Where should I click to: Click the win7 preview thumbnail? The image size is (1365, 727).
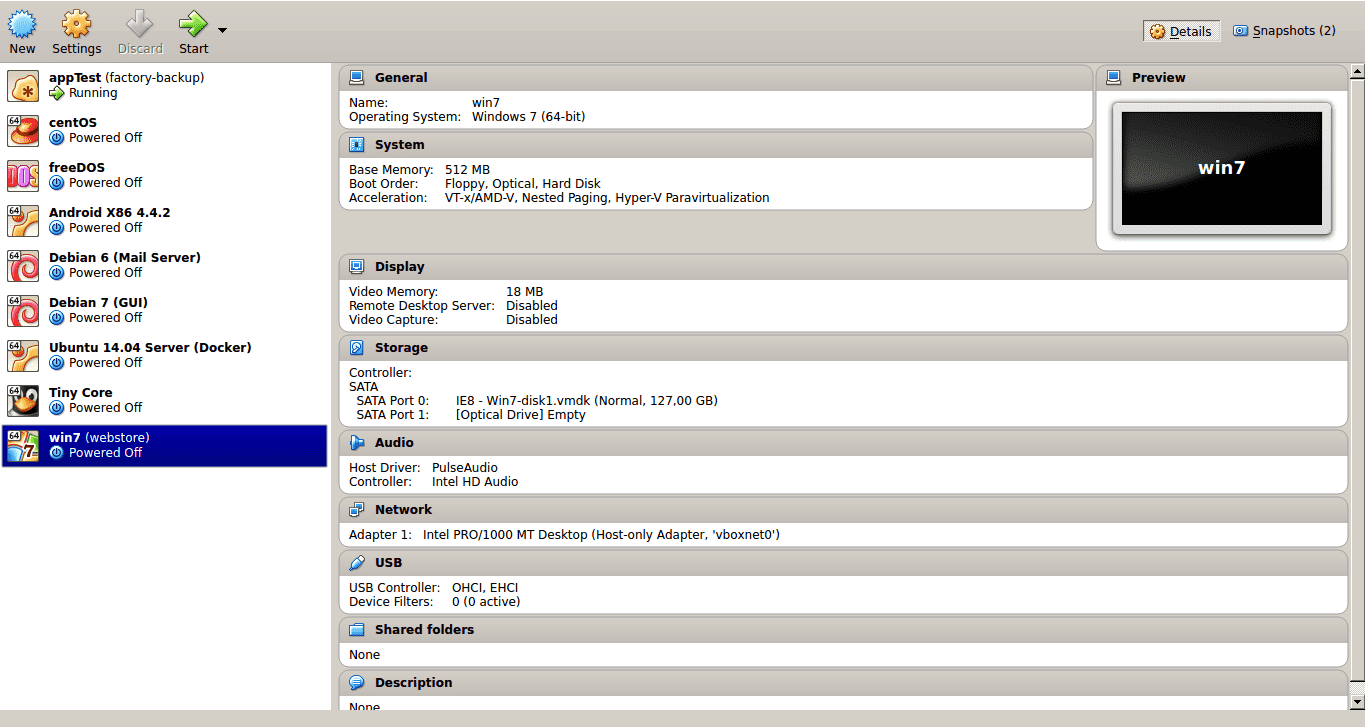[1221, 168]
